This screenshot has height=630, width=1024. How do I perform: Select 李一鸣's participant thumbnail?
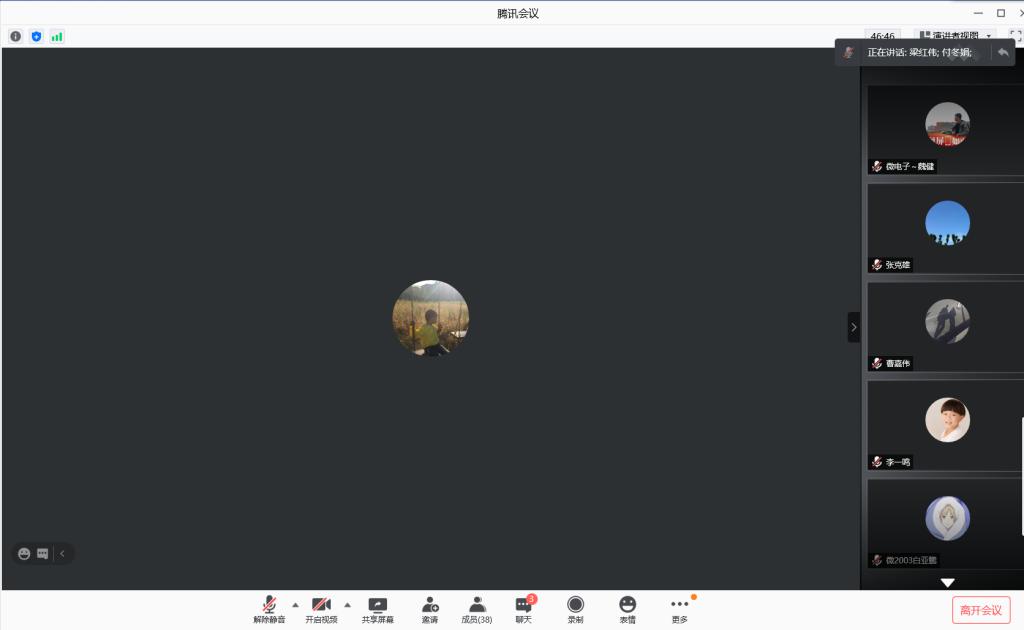[x=946, y=425]
